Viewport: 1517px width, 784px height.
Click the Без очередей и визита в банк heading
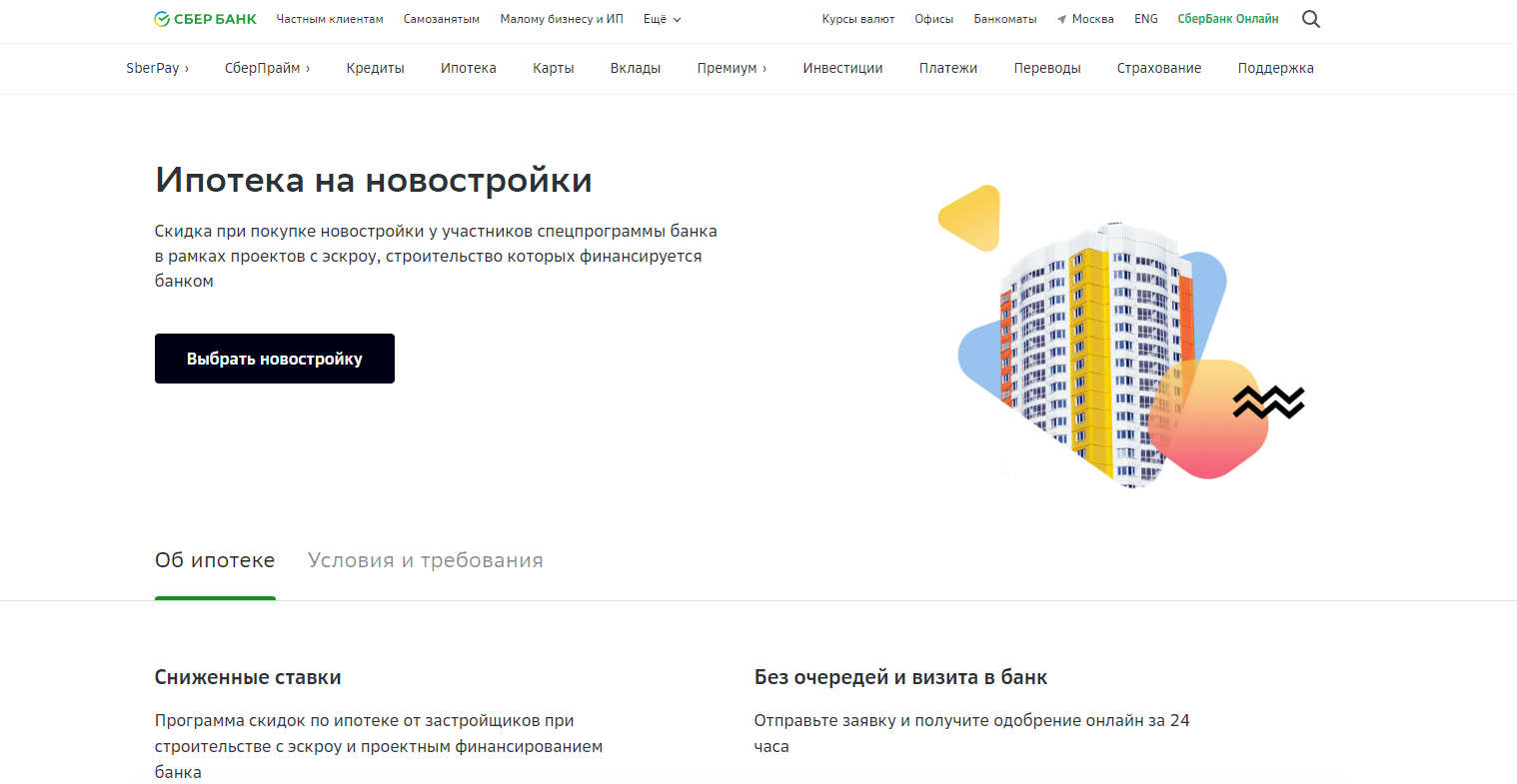900,677
